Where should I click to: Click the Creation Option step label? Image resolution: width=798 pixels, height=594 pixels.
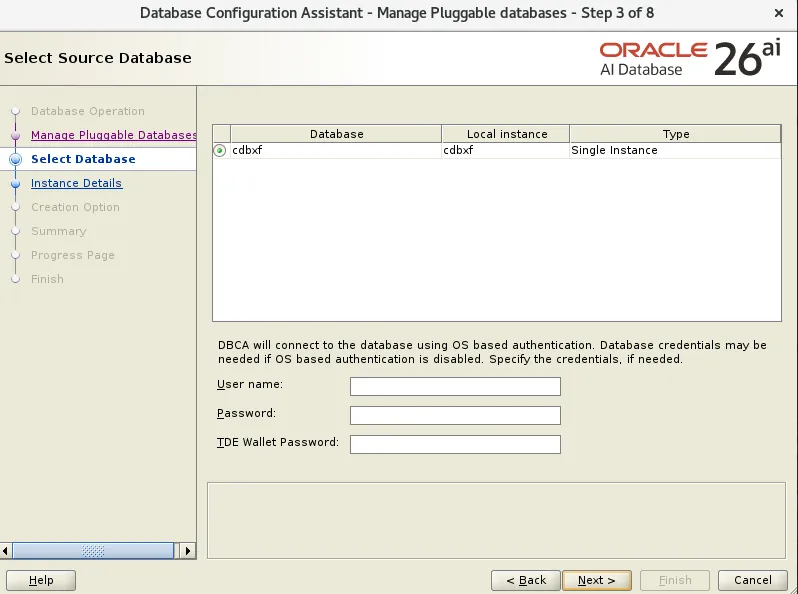point(75,207)
